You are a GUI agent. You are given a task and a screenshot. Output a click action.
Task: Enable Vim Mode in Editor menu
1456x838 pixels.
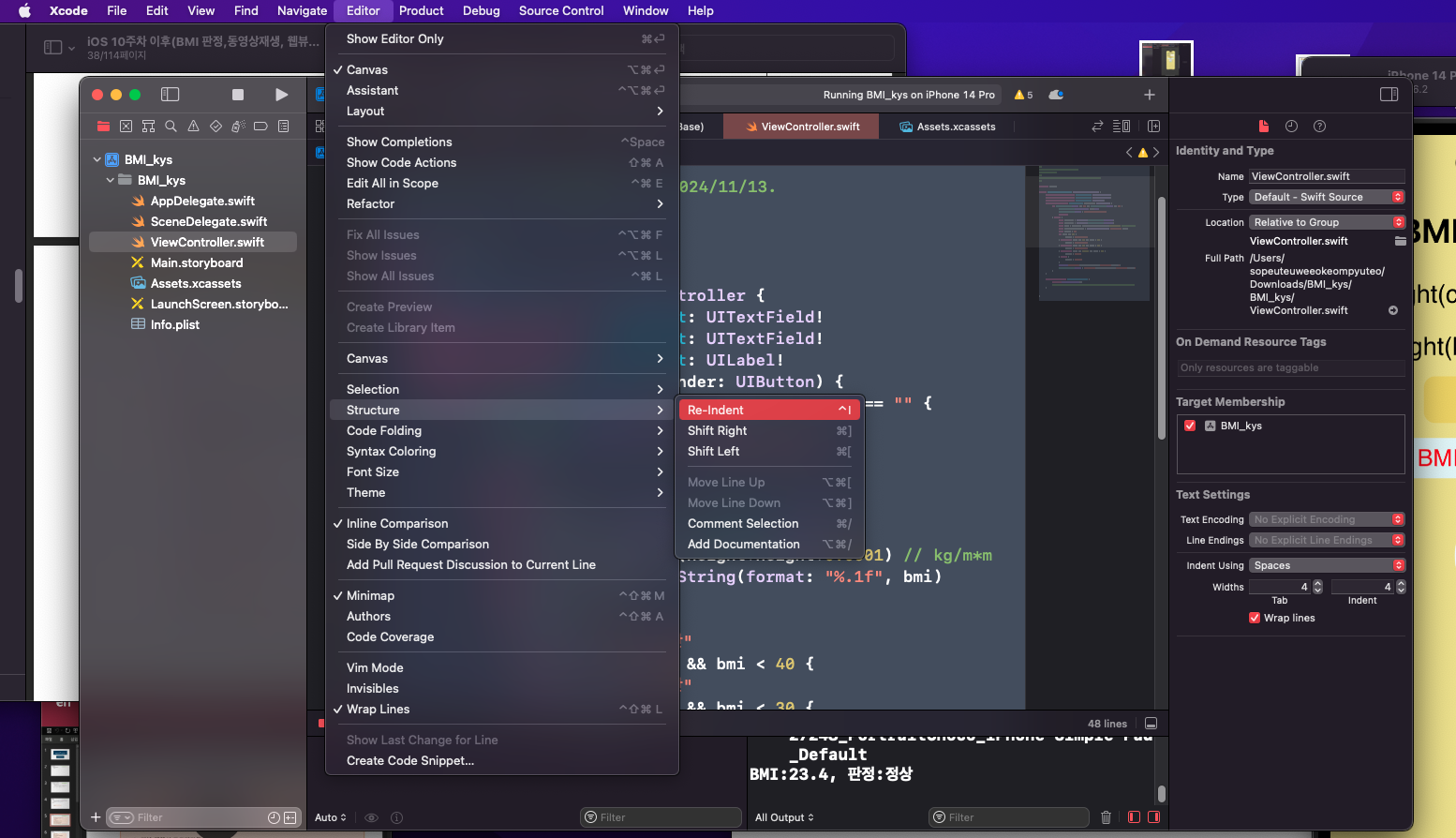[501, 667]
